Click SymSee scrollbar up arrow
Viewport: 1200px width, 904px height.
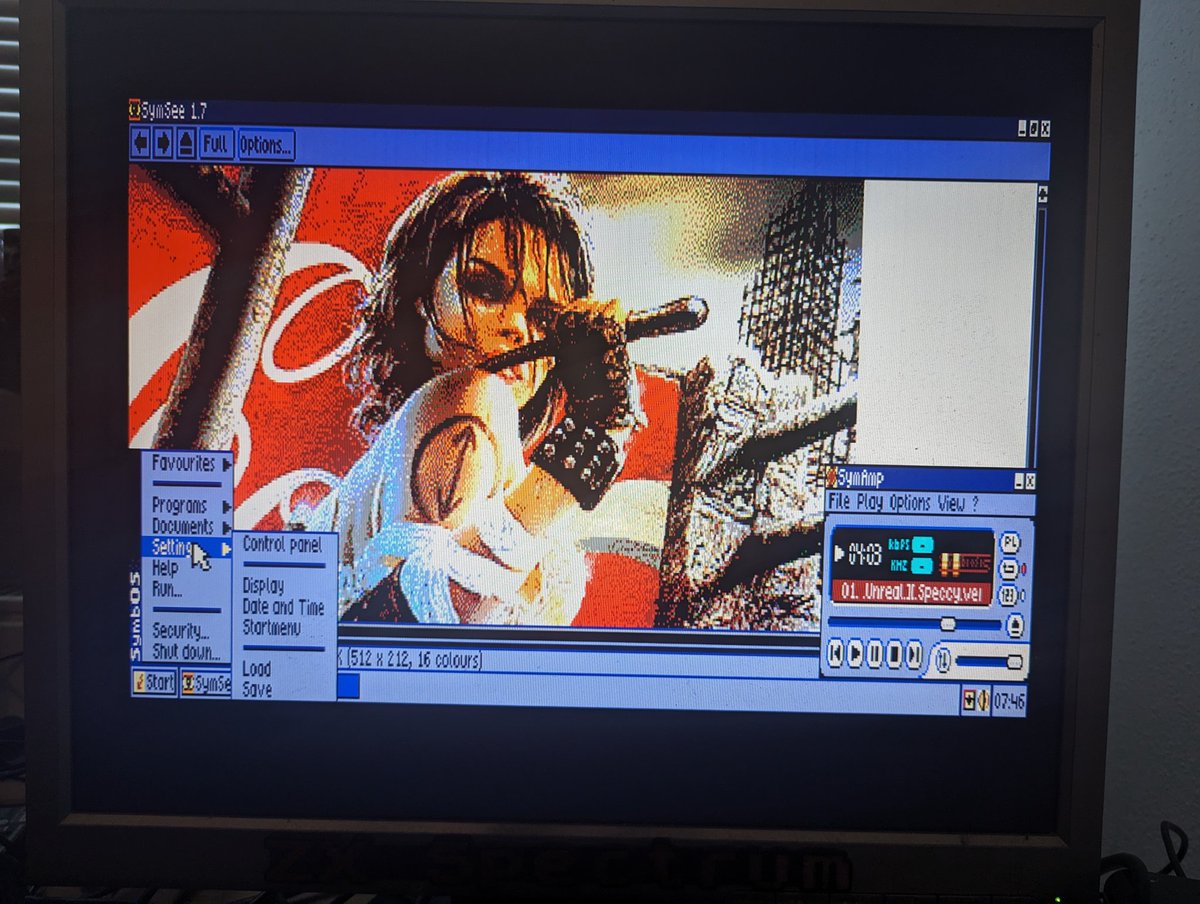[1042, 194]
